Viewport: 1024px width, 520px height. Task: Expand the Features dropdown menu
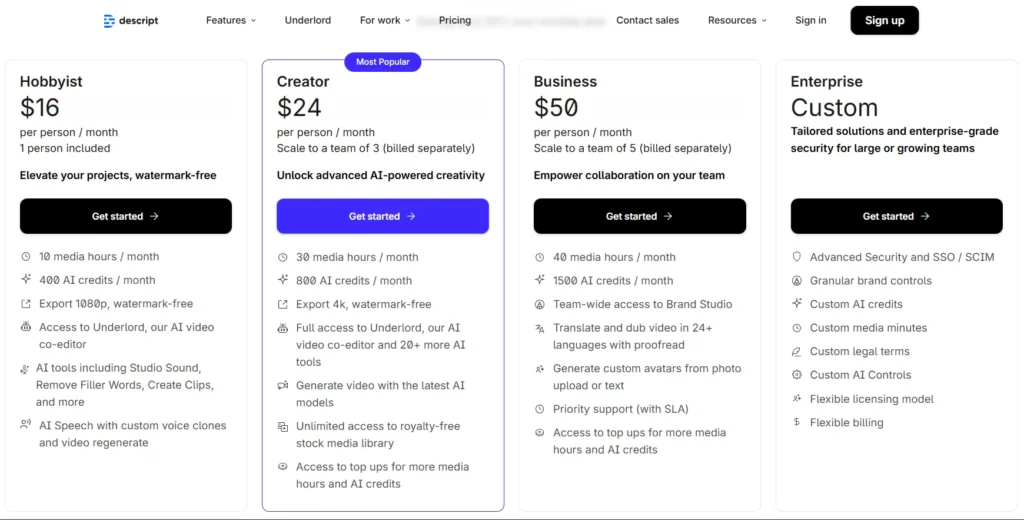pos(231,20)
